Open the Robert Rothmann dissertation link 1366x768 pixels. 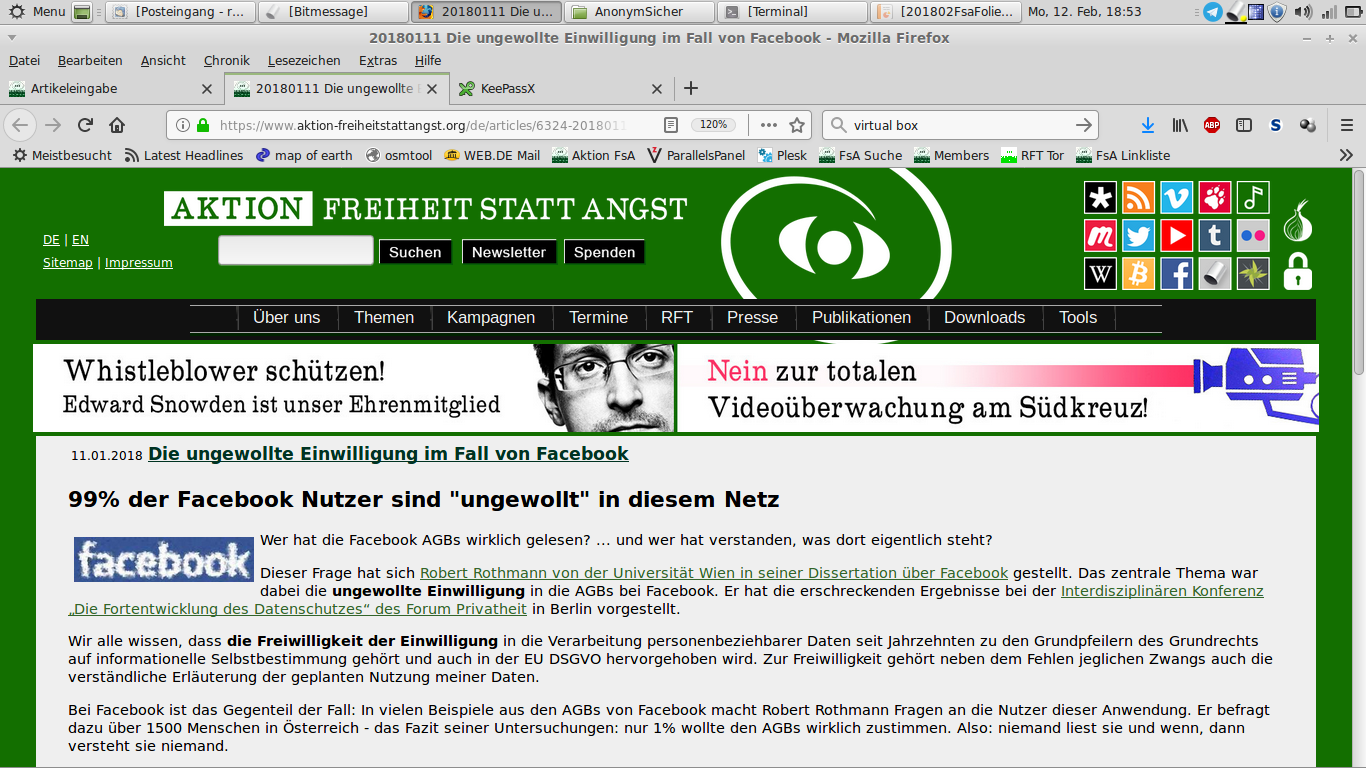[714, 573]
